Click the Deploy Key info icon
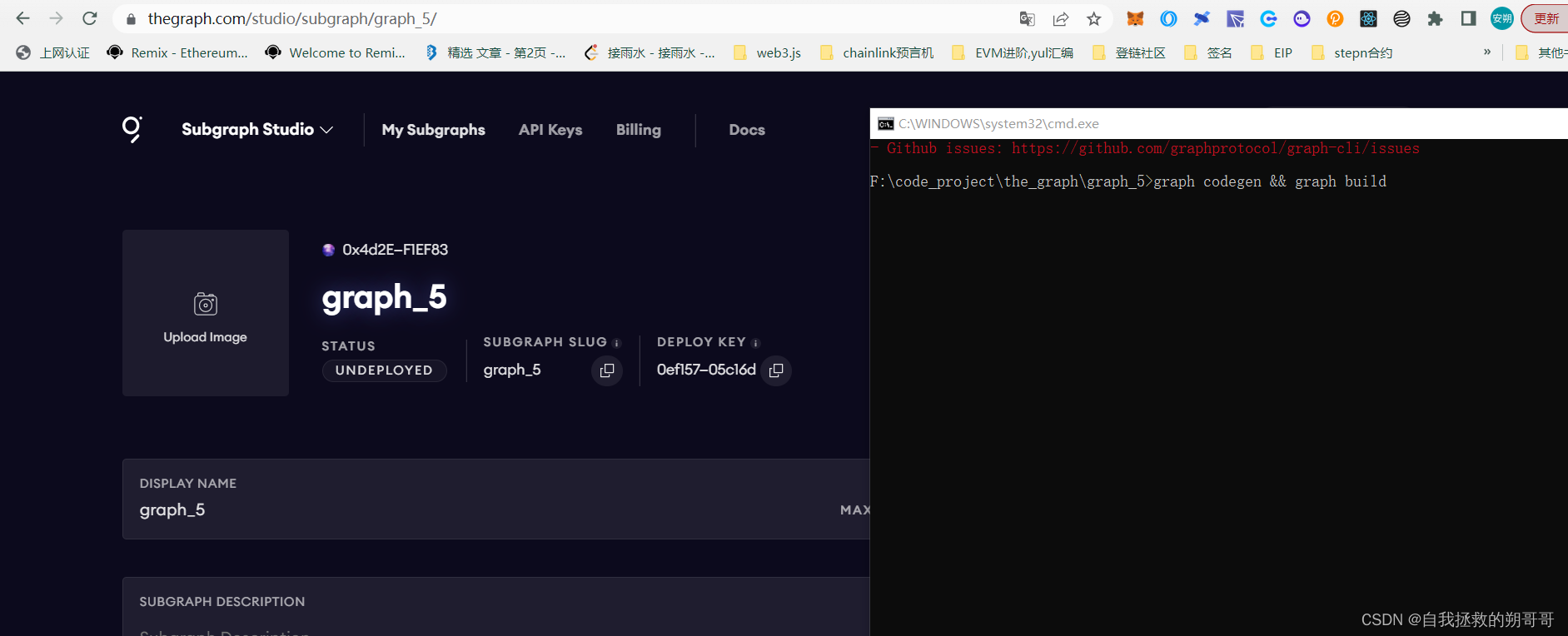 (x=756, y=343)
